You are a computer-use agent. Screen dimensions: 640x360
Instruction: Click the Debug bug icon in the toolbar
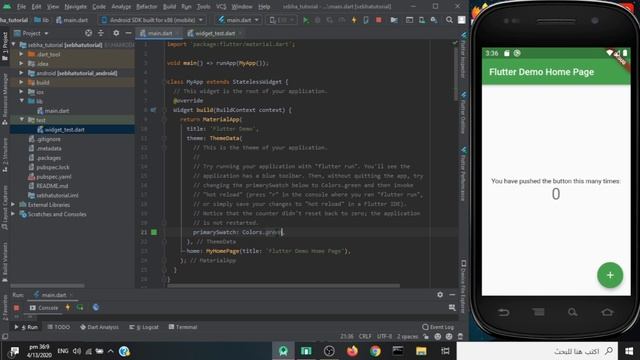click(318, 20)
